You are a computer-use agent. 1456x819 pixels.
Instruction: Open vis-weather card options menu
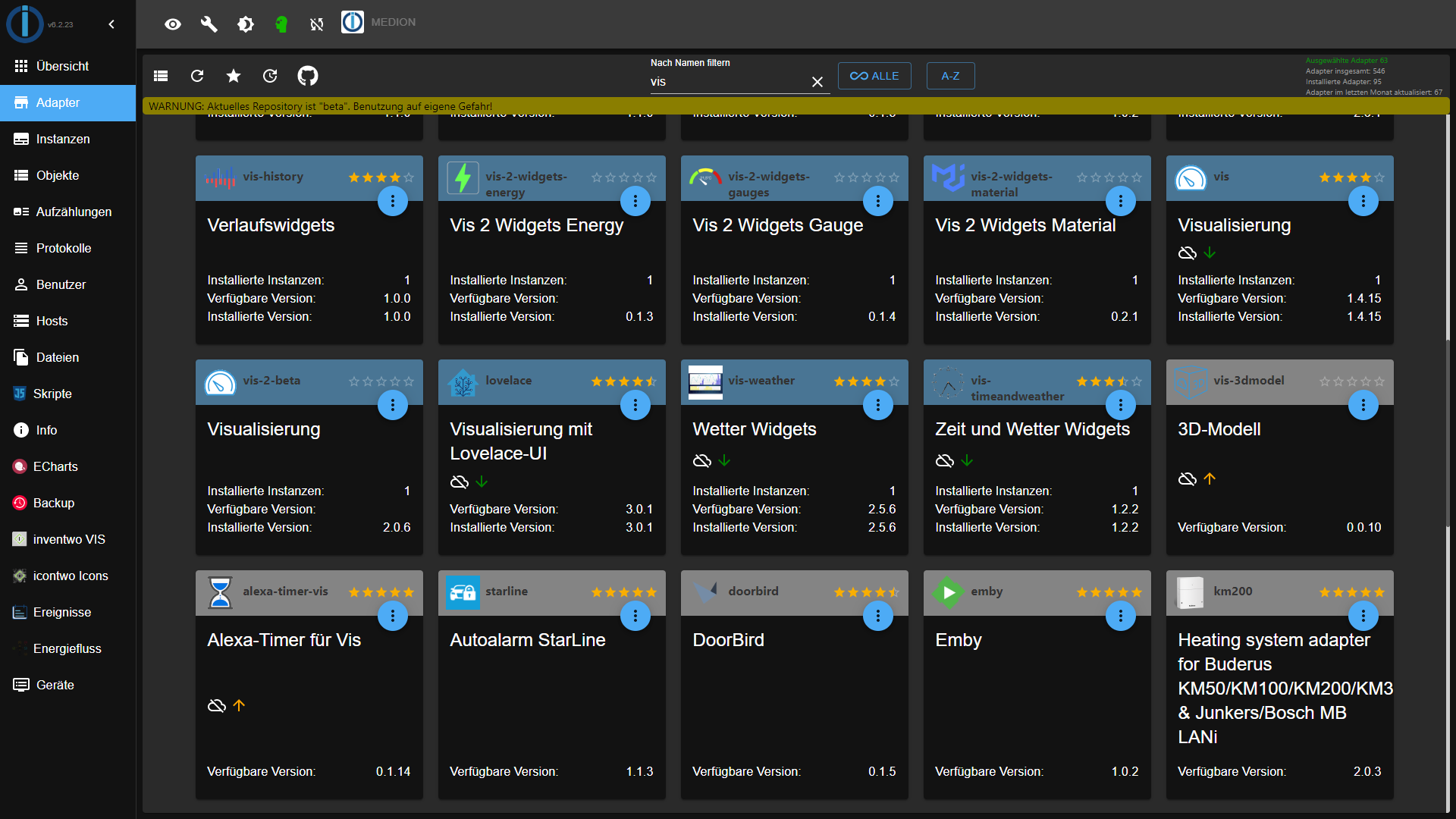pyautogui.click(x=878, y=405)
